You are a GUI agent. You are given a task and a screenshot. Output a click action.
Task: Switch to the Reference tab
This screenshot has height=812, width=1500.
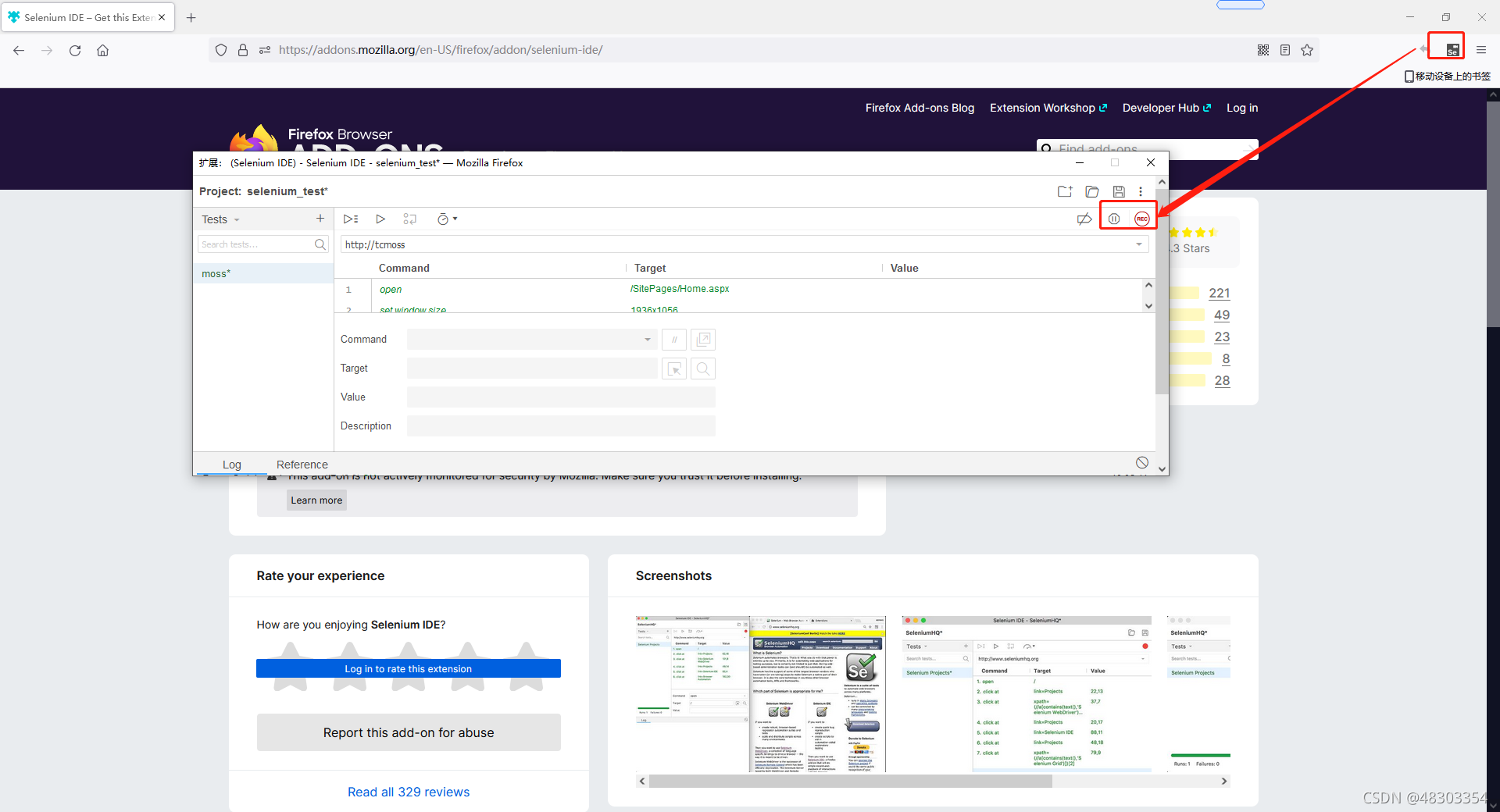302,465
